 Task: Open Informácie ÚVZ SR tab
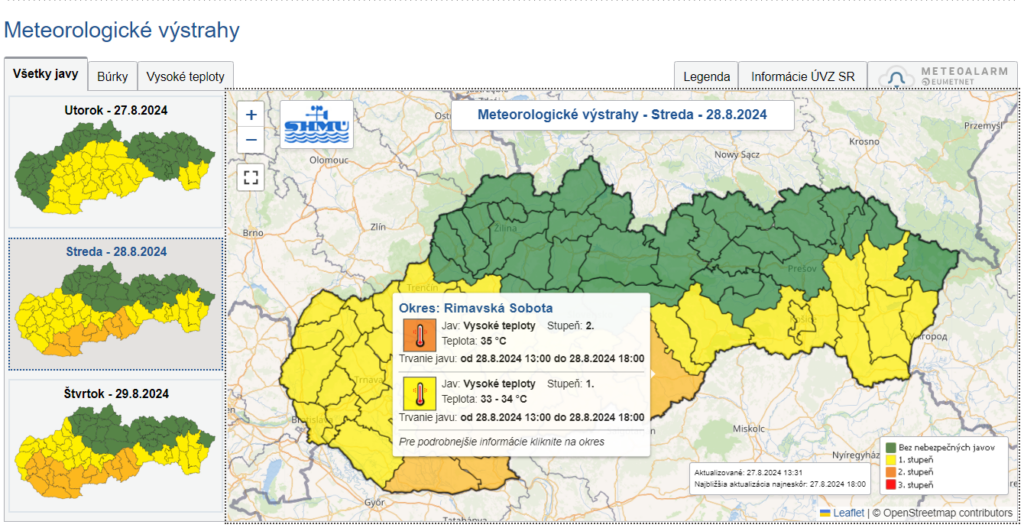(x=802, y=76)
